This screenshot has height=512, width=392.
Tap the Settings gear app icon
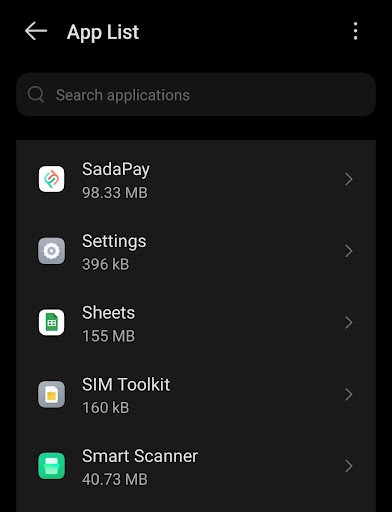point(51,251)
